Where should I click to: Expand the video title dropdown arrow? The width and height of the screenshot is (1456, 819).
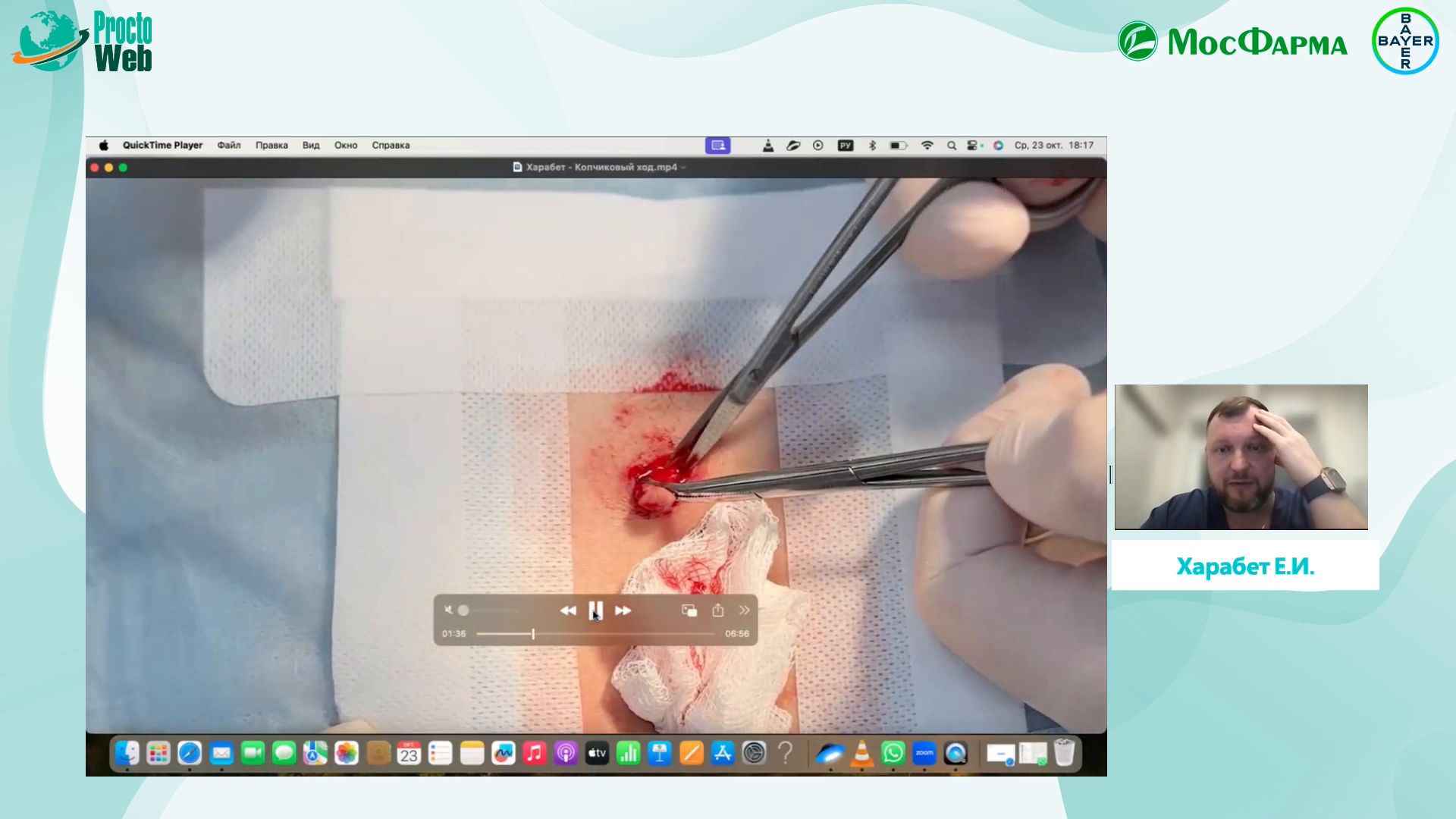(683, 168)
